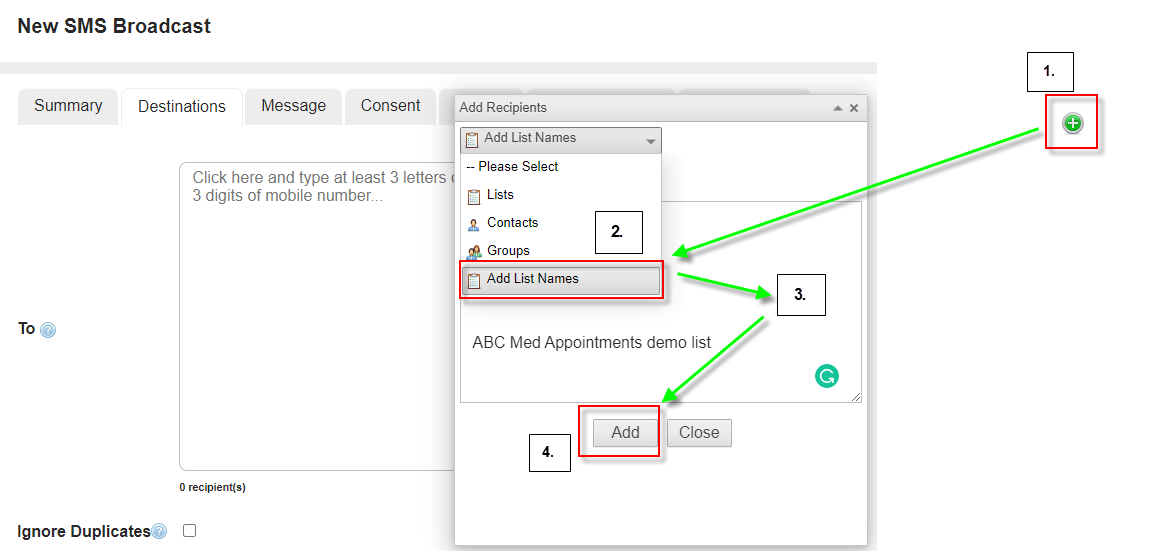Open the Add List Names dropdown
Viewport: 1159px width, 551px height.
560,139
